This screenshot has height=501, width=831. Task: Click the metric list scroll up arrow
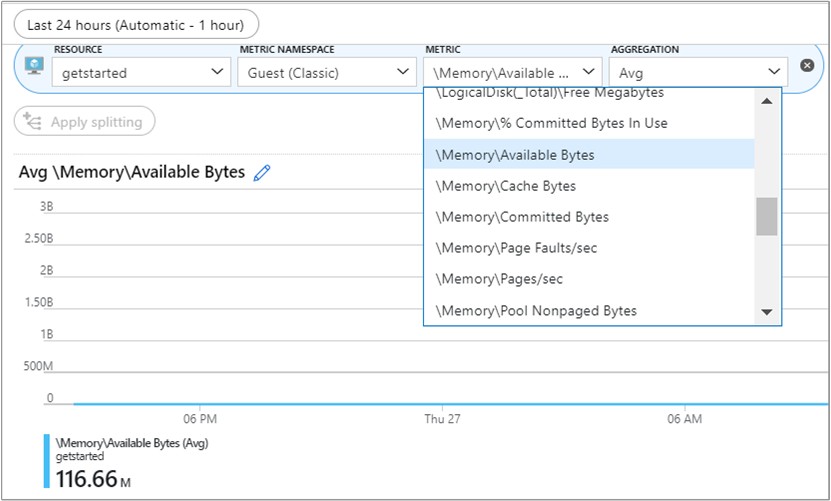766,101
